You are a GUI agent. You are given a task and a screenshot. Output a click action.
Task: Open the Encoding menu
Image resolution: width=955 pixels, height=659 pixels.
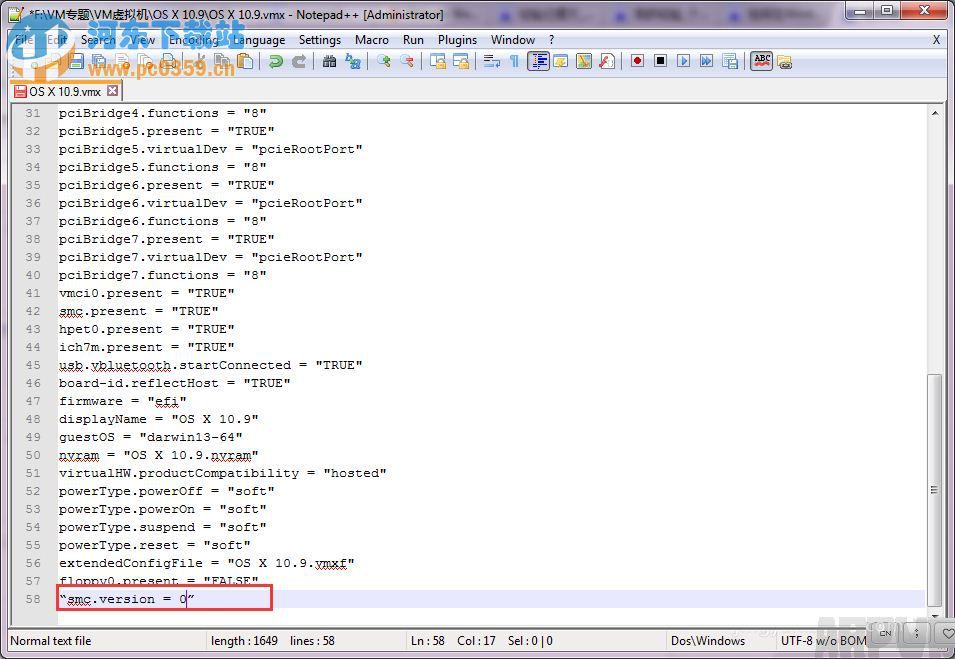[x=193, y=40]
